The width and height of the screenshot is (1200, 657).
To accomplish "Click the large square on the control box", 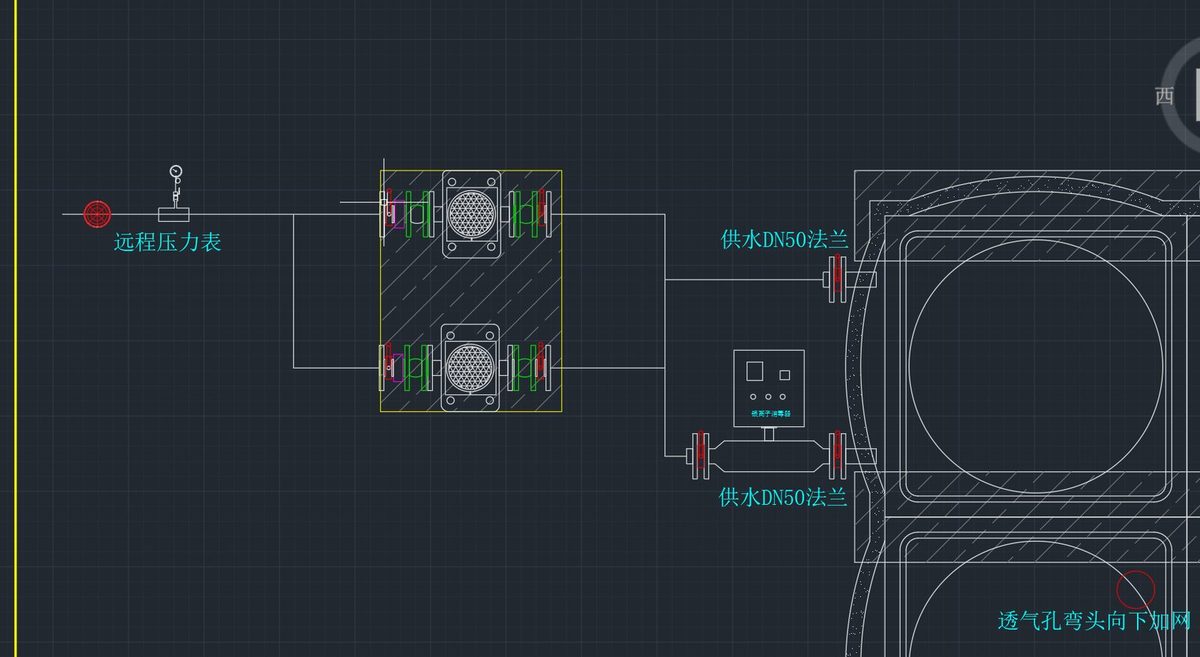I will click(x=754, y=371).
